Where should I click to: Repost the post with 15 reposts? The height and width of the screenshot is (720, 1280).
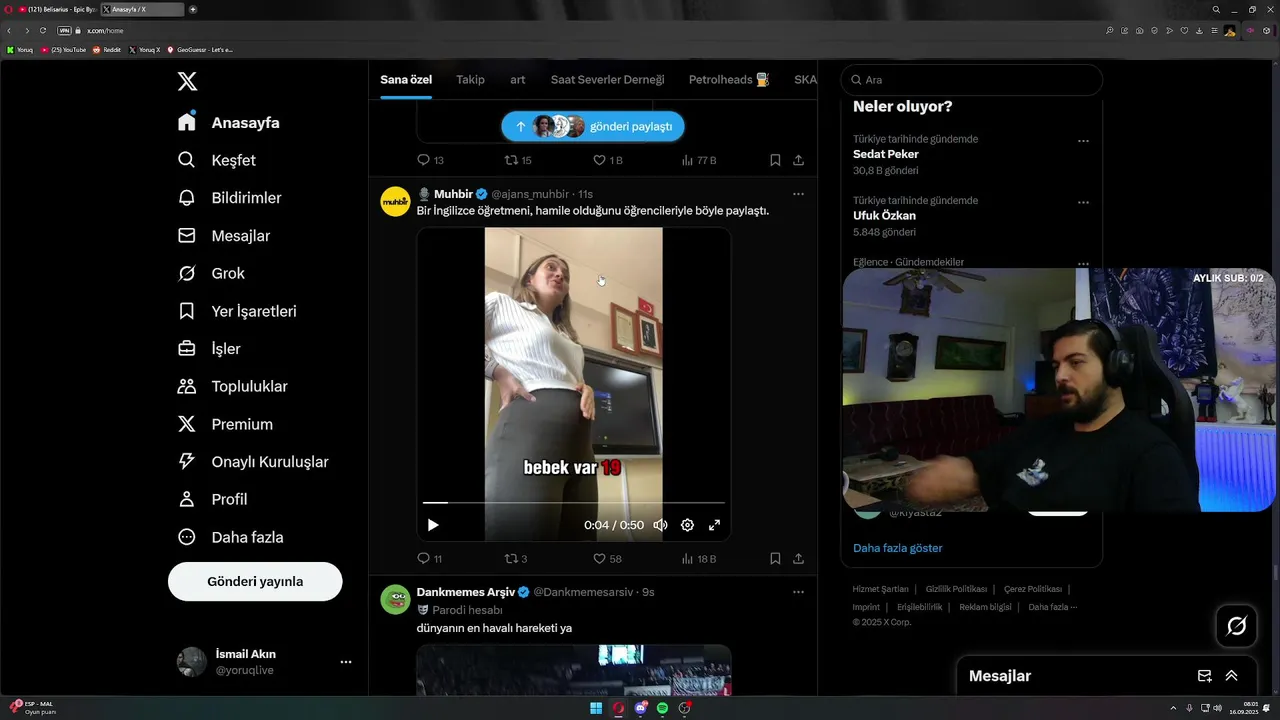coord(518,160)
